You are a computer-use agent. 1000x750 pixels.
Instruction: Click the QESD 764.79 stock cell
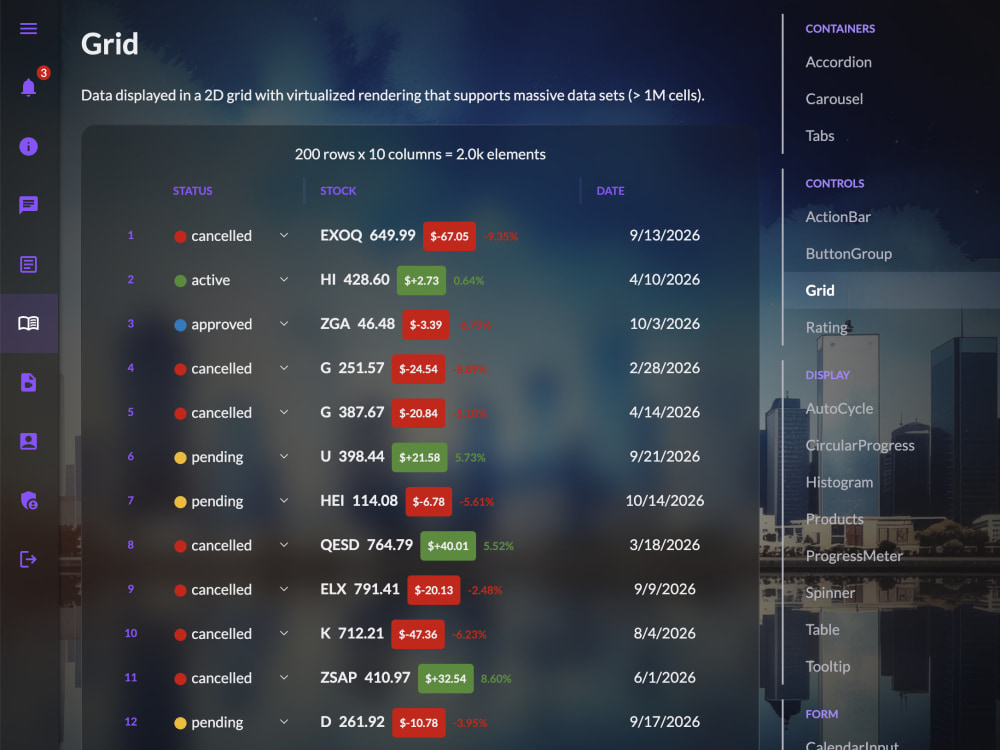point(366,545)
